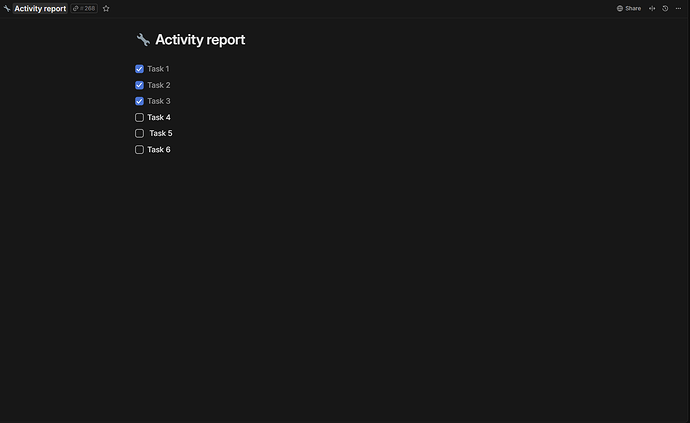The image size is (690, 423).
Task: Uncheck the Task 2 checkbox
Action: 139,85
